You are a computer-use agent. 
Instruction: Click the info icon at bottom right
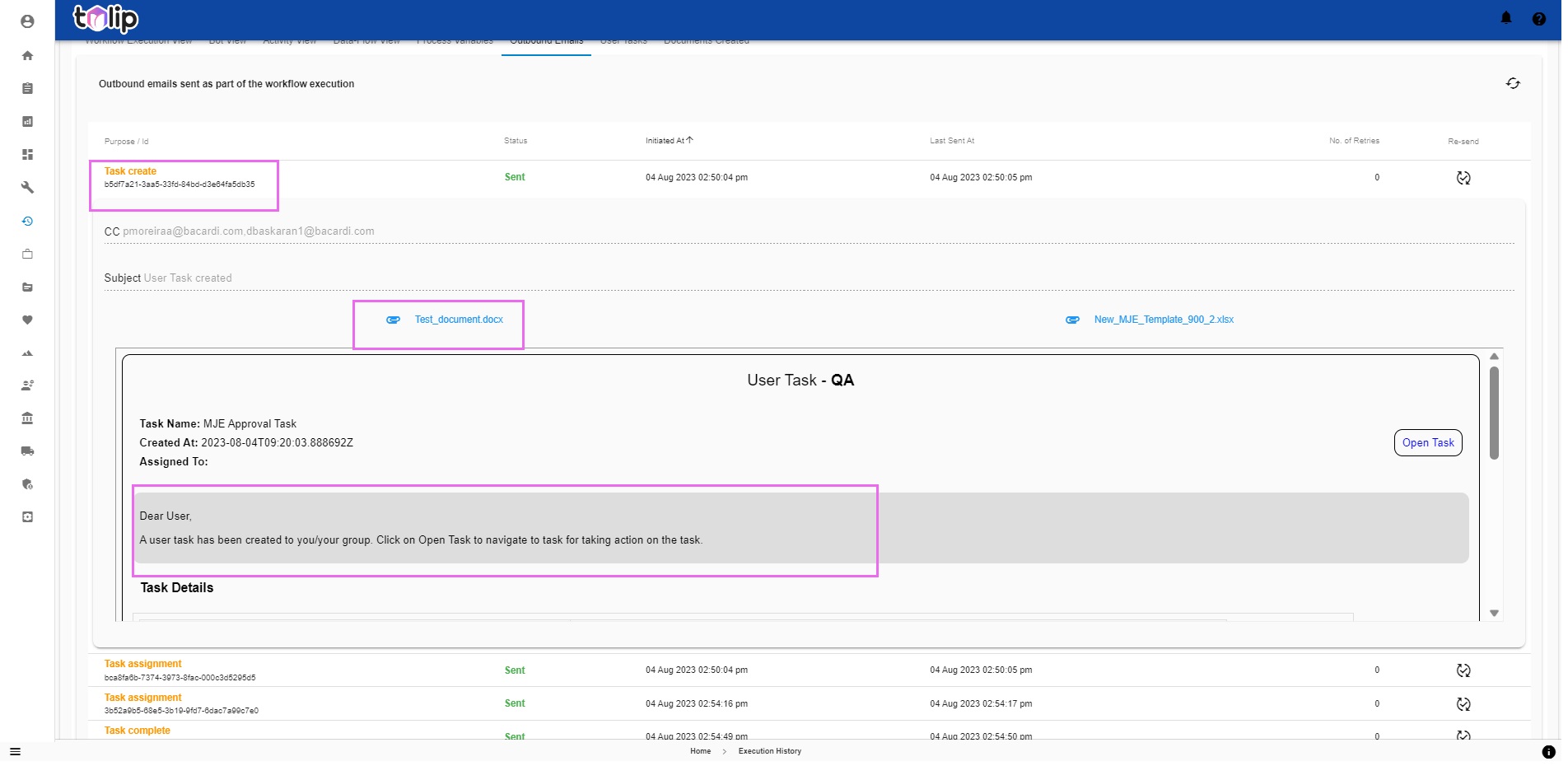[x=1548, y=751]
